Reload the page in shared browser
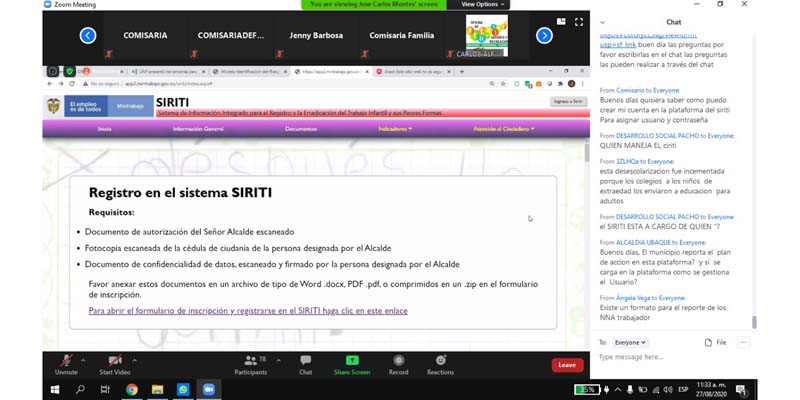 (72, 84)
